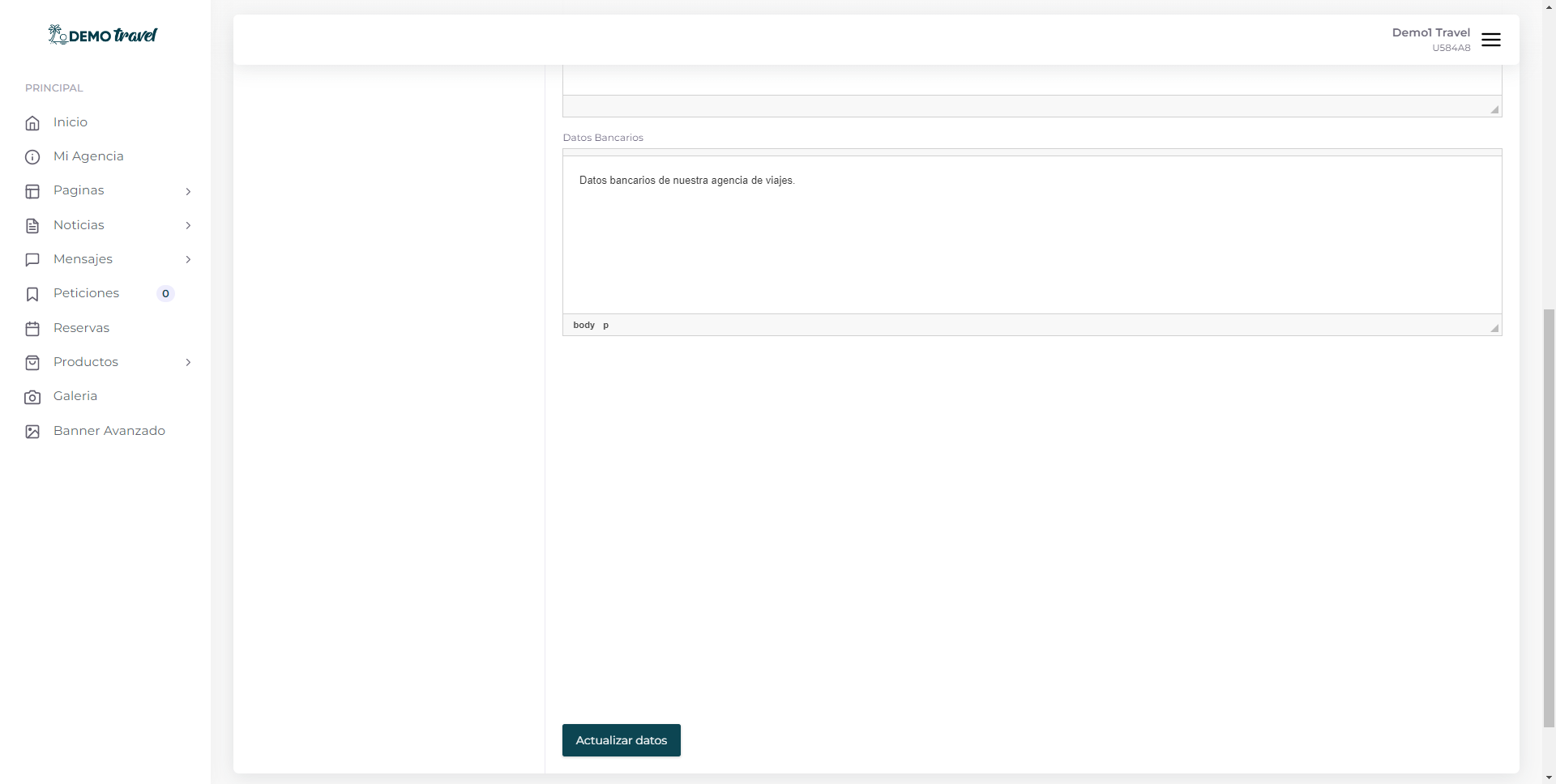The image size is (1556, 784).
Task: Click the page vertical scrollbar thumb
Action: pos(1549,518)
